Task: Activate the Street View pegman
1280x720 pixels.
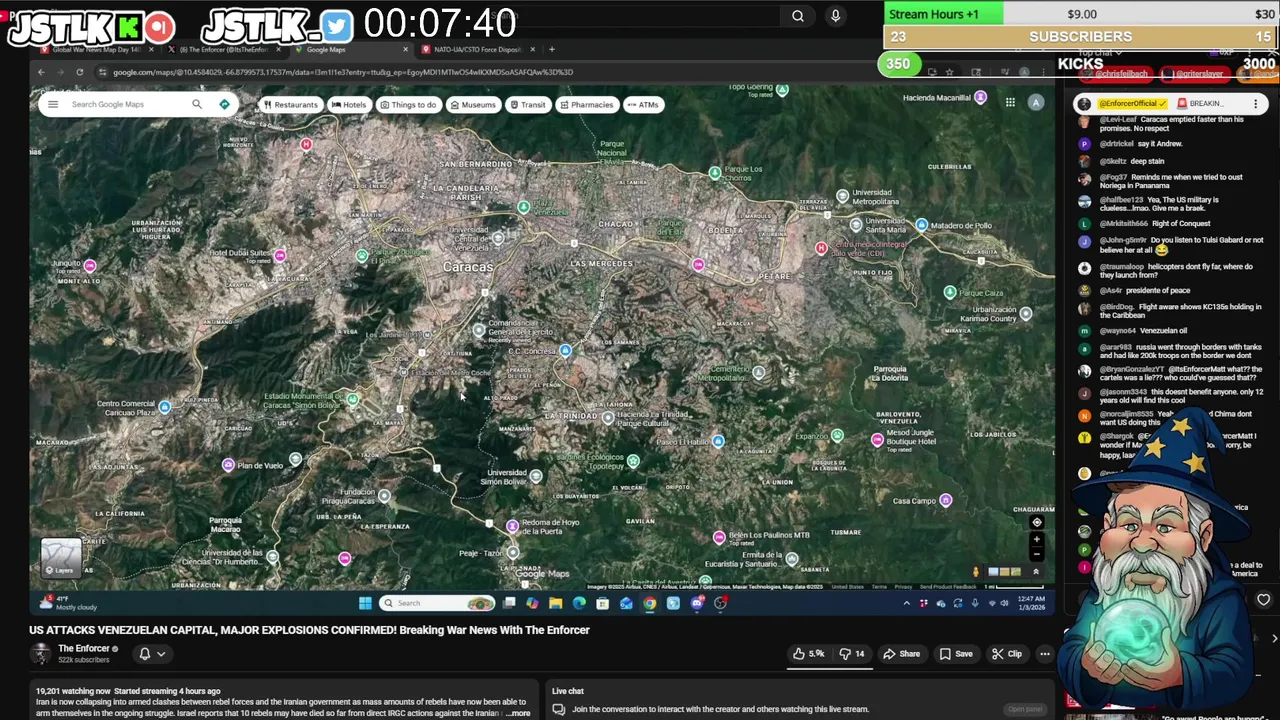Action: point(976,572)
